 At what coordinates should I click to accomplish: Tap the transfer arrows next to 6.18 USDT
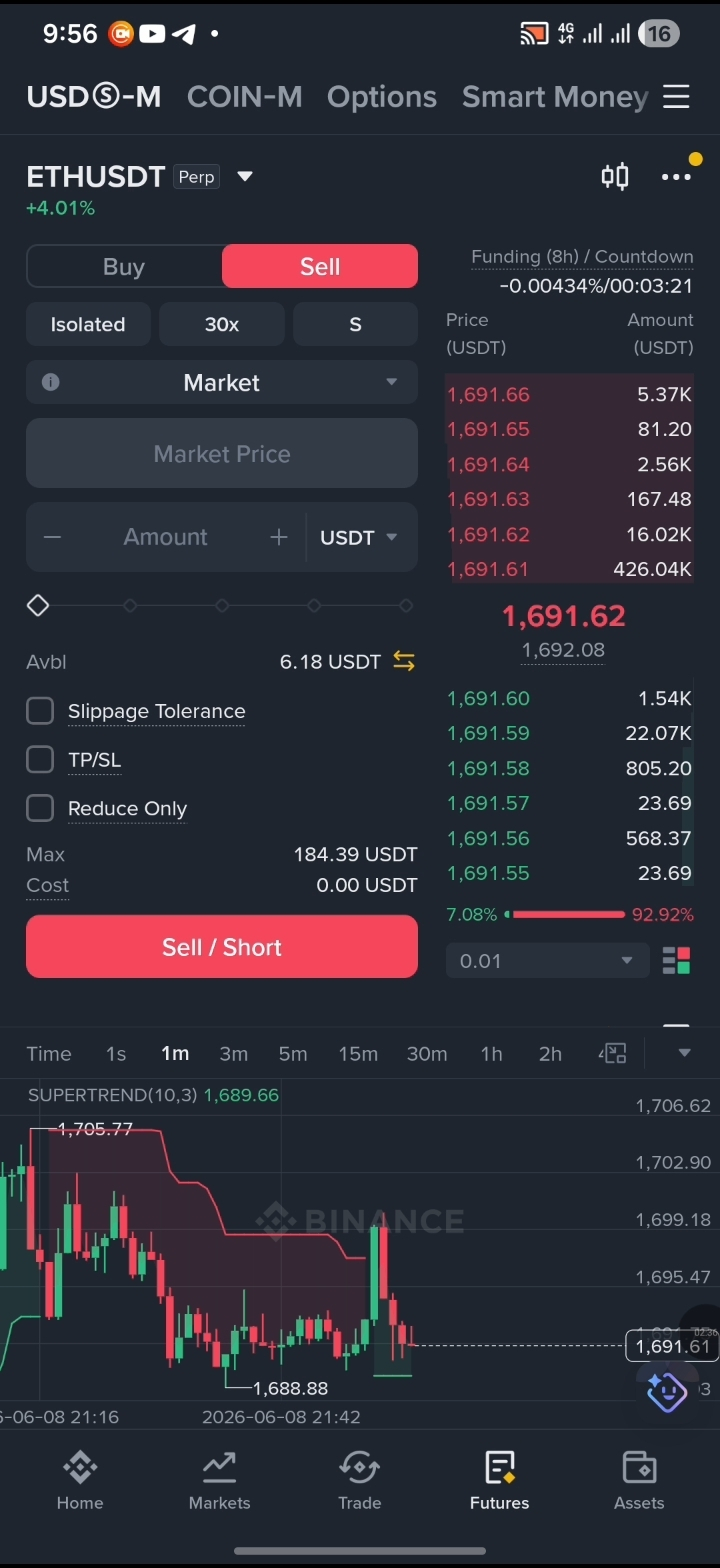pos(404,661)
